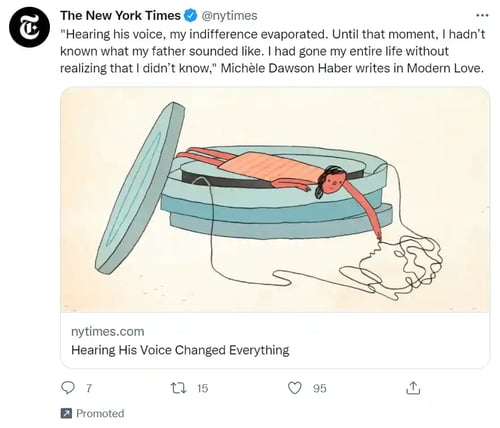Click the Promoted arrow icon

pos(66,413)
